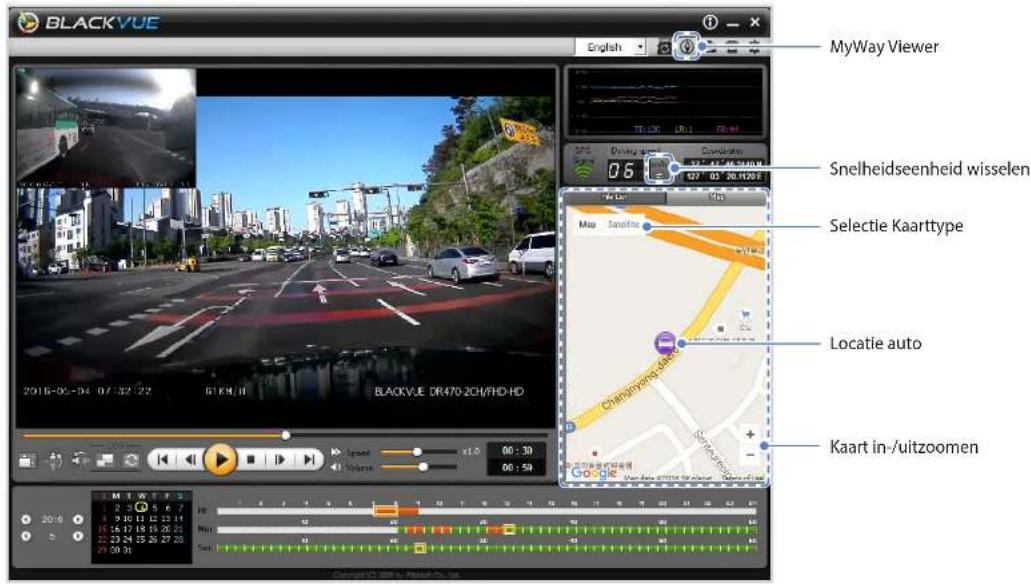The width and height of the screenshot is (1031, 584).
Task: Click the purple car location marker
Action: click(x=665, y=343)
